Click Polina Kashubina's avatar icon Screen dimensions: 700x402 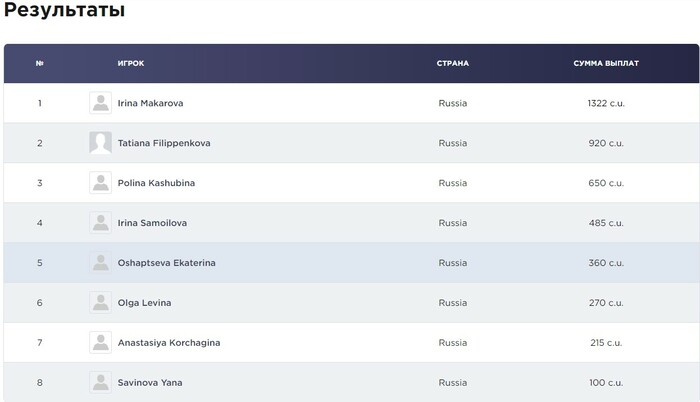click(100, 183)
